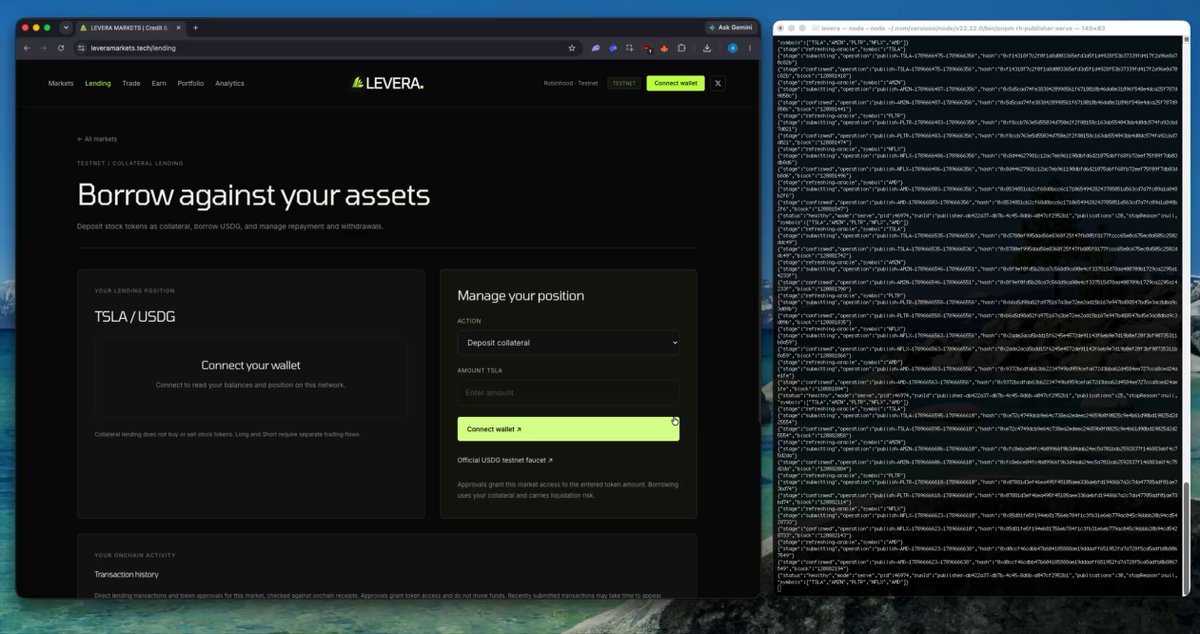
Task: Open the Portfolio nav item
Action: click(x=191, y=83)
